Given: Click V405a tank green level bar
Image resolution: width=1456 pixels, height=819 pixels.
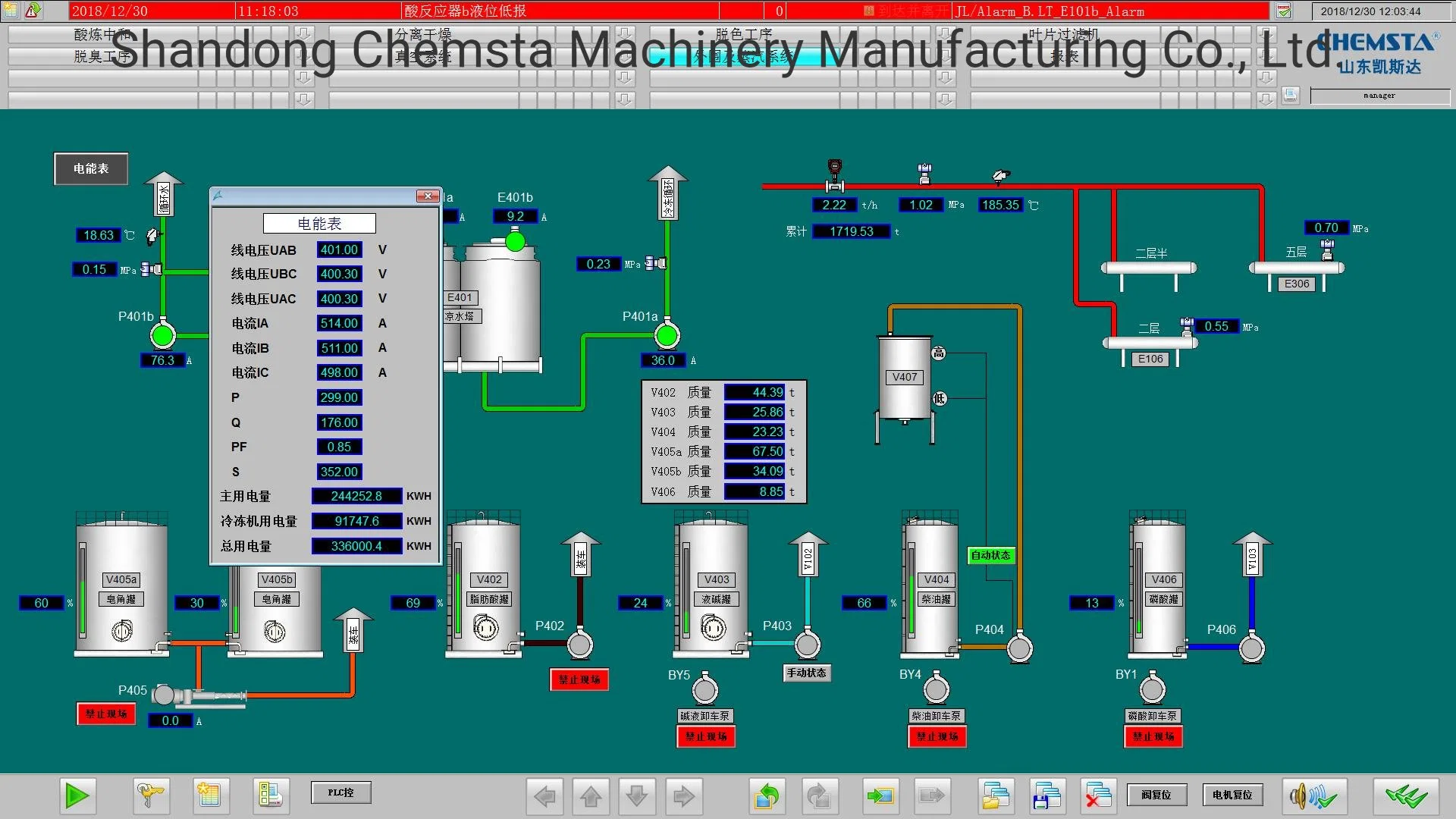Looking at the screenshot, I should [x=83, y=590].
